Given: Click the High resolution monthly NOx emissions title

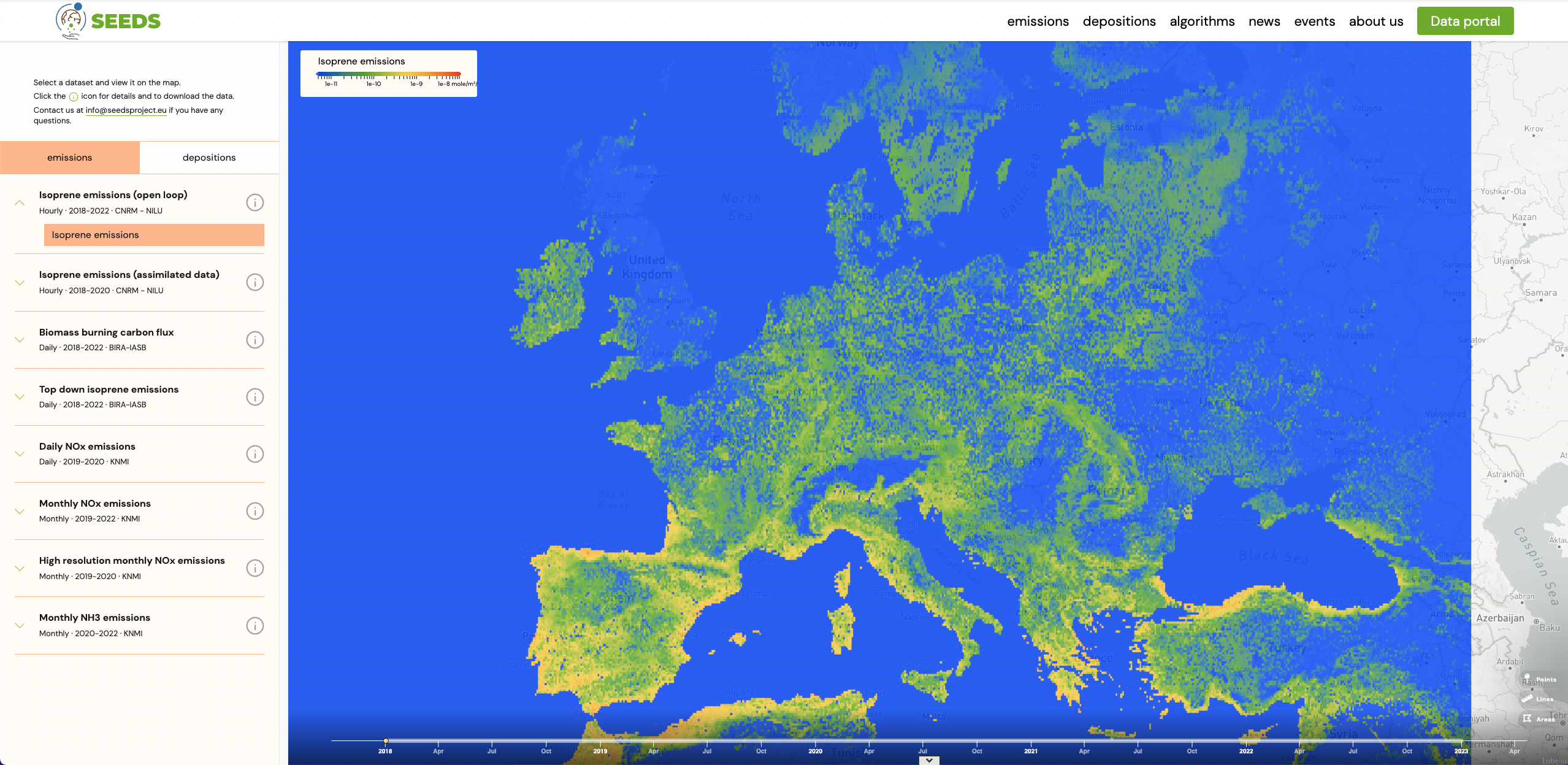Looking at the screenshot, I should (132, 561).
